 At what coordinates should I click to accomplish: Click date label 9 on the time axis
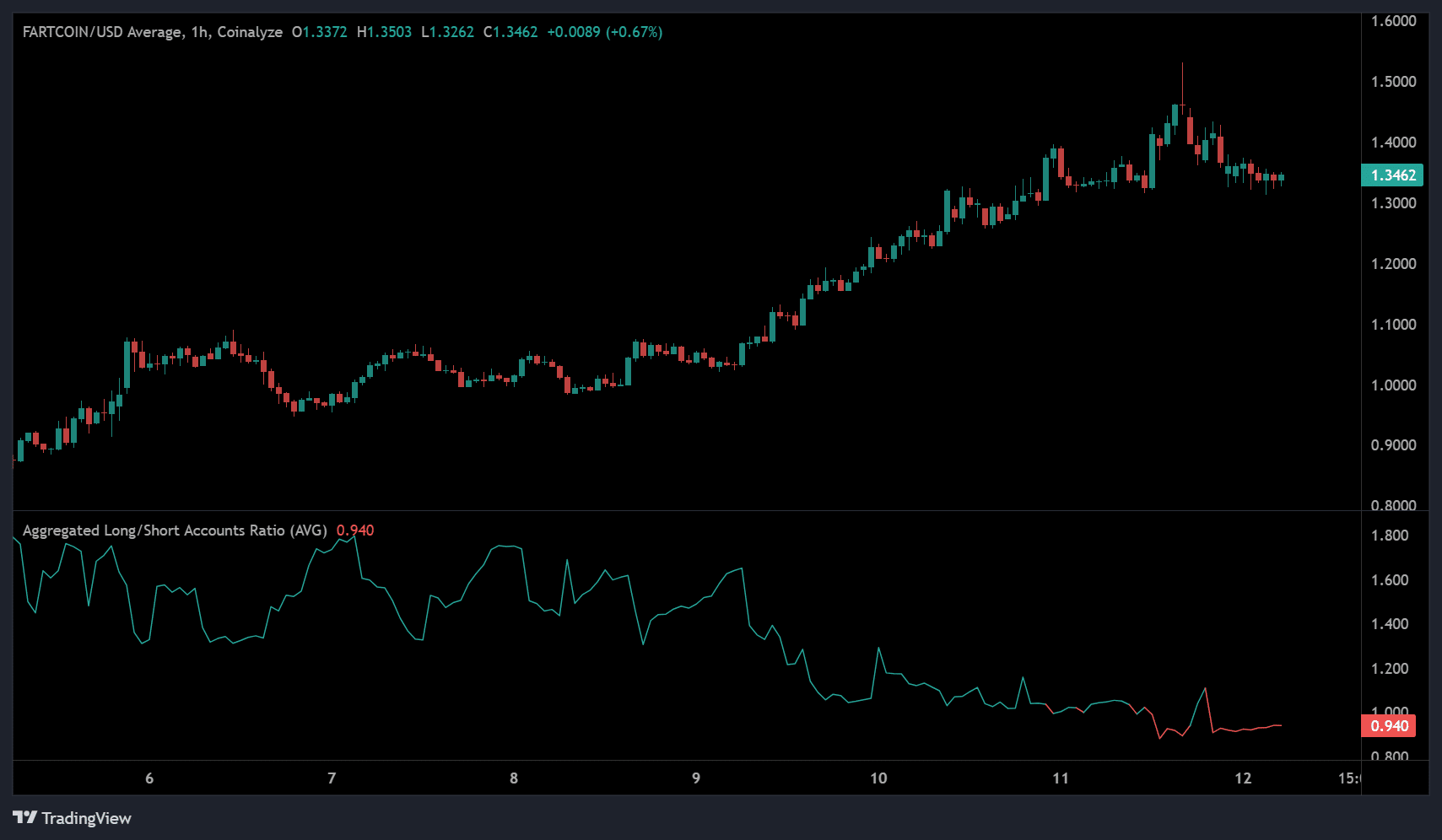[x=696, y=778]
